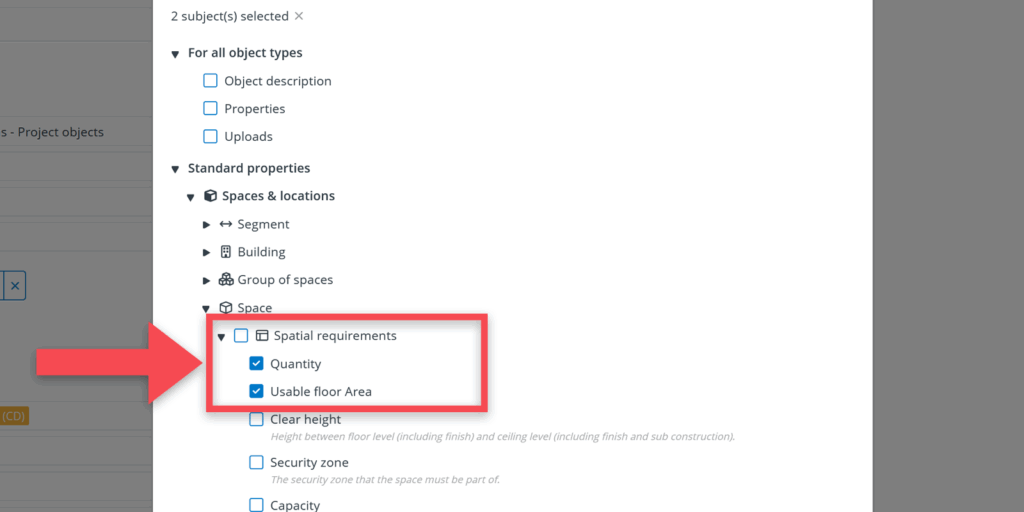Click the Segment double-arrow icon
This screenshot has width=1024, height=512.
pos(226,224)
